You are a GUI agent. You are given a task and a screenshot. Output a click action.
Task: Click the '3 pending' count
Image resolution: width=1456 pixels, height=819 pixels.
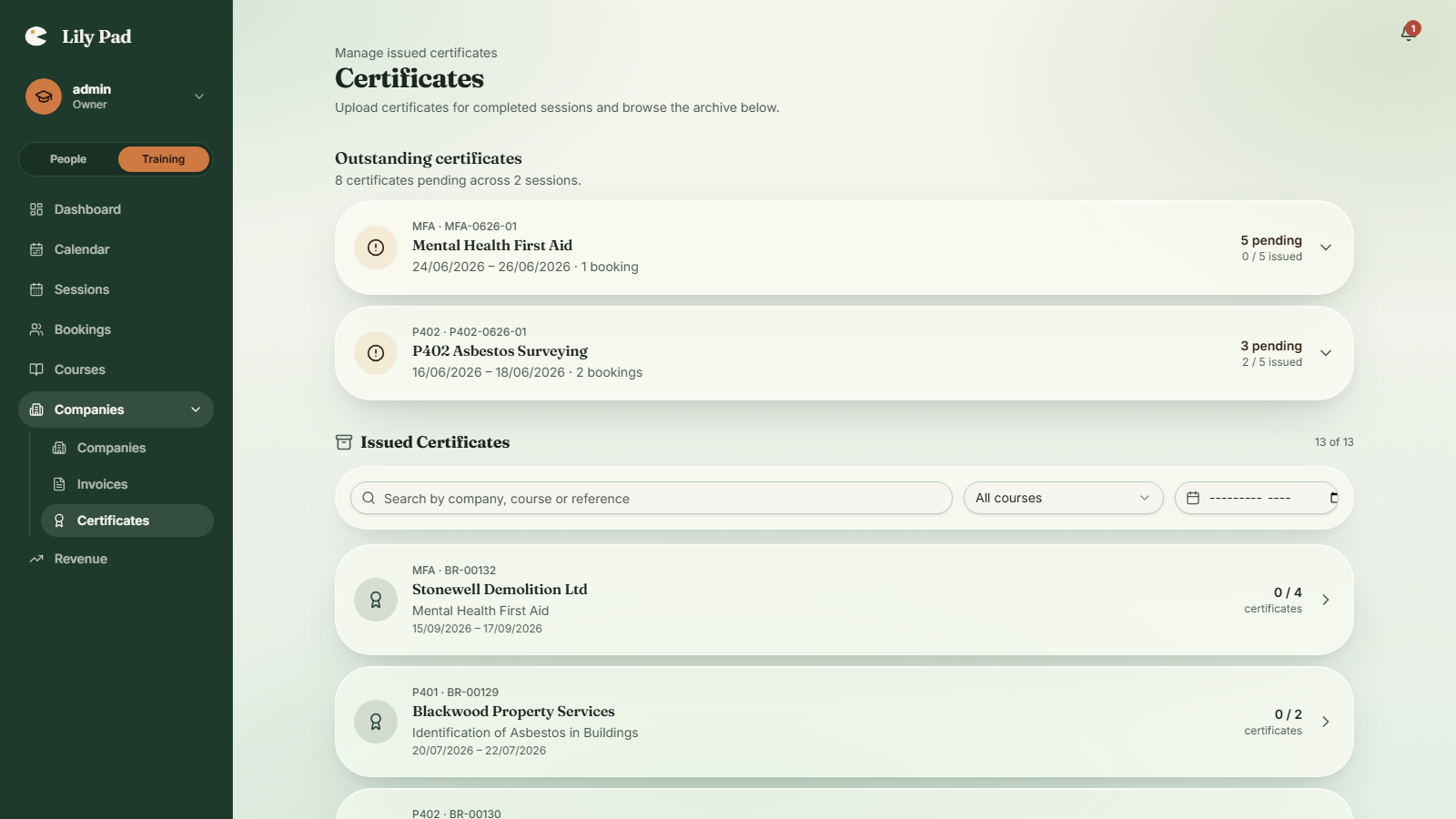[x=1271, y=346]
